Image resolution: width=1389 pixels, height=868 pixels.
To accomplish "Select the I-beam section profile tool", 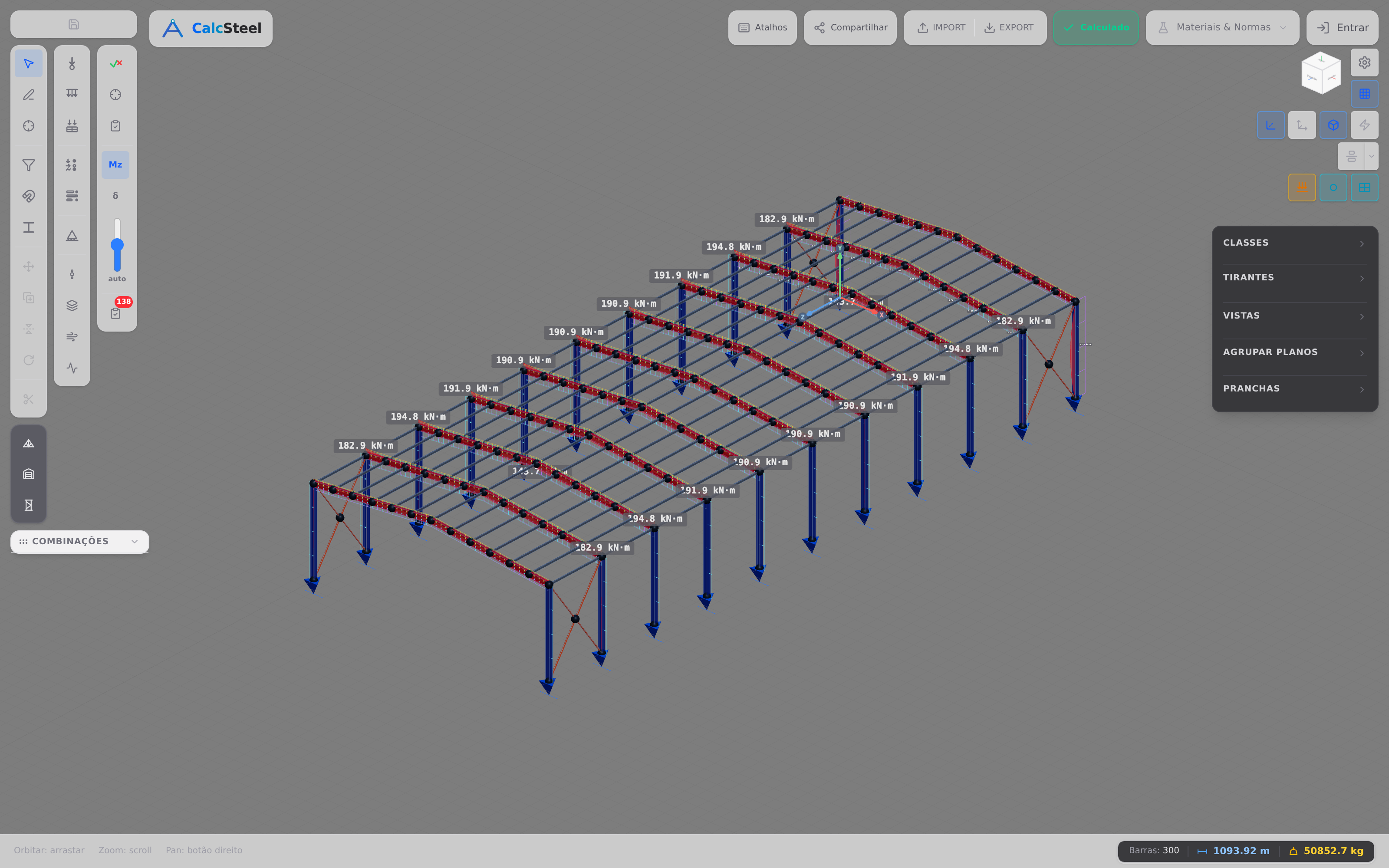I will 28,227.
